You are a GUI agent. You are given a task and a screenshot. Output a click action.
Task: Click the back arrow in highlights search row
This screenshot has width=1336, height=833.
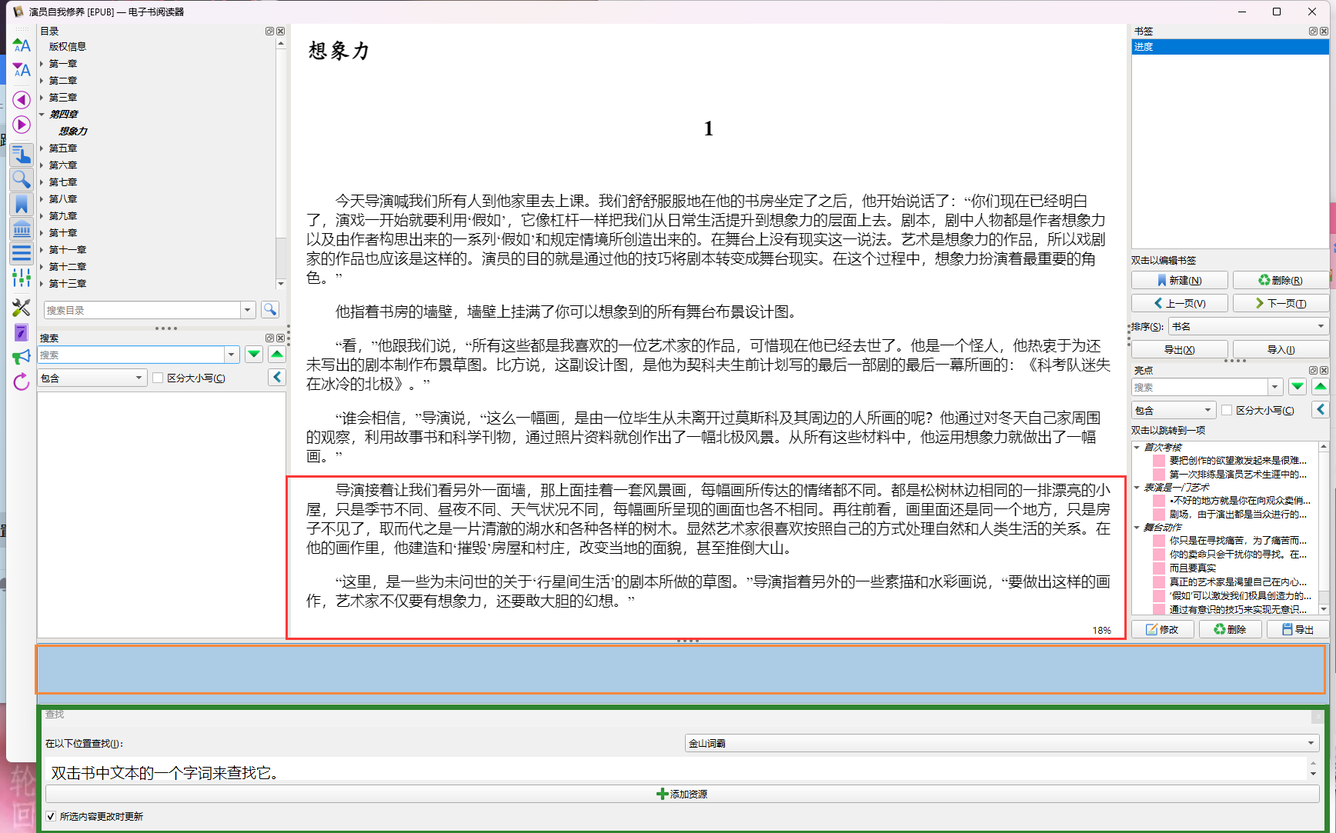(x=1320, y=410)
